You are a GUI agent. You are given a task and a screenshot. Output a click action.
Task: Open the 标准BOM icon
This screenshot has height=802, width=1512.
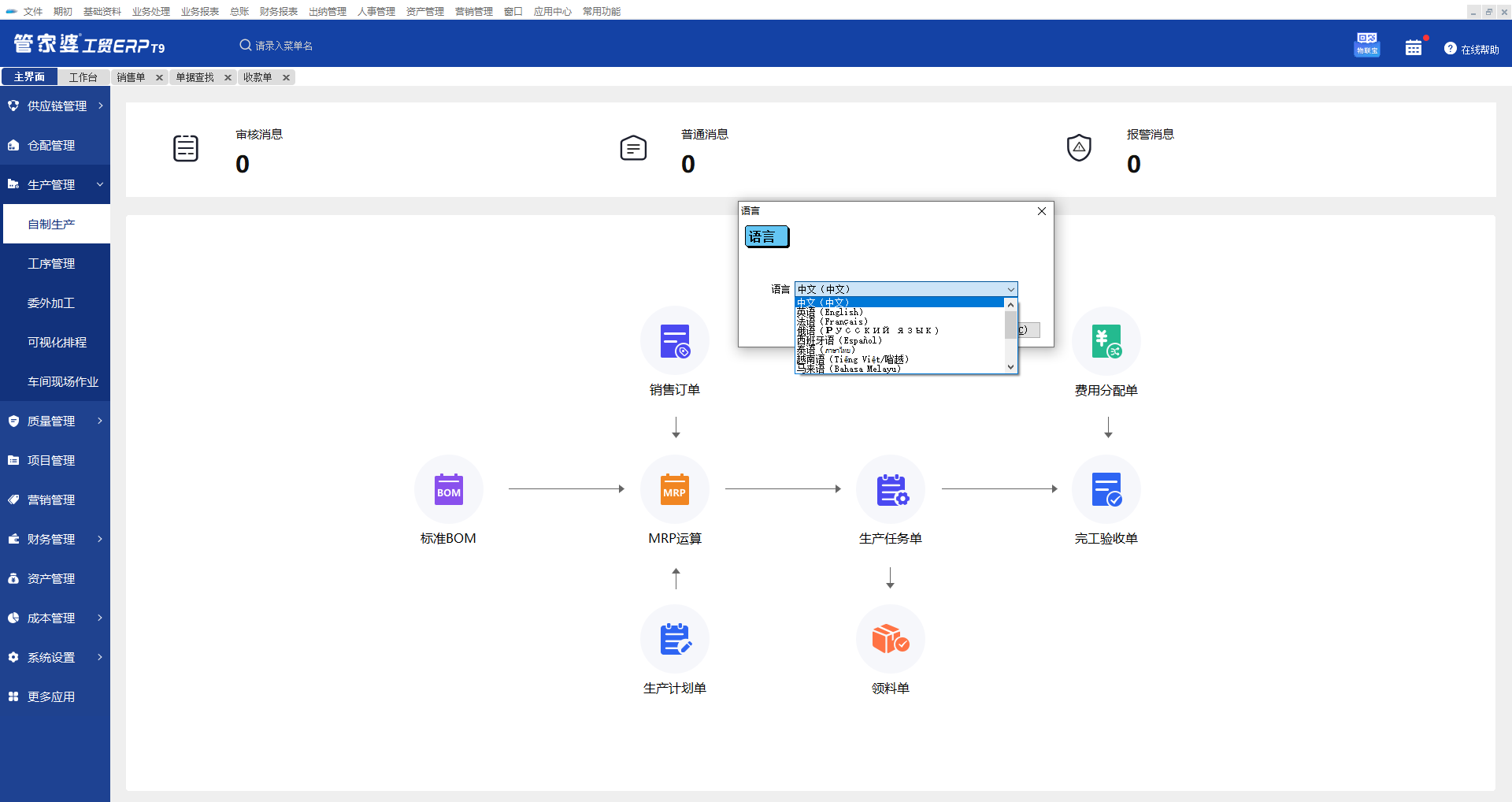[449, 489]
